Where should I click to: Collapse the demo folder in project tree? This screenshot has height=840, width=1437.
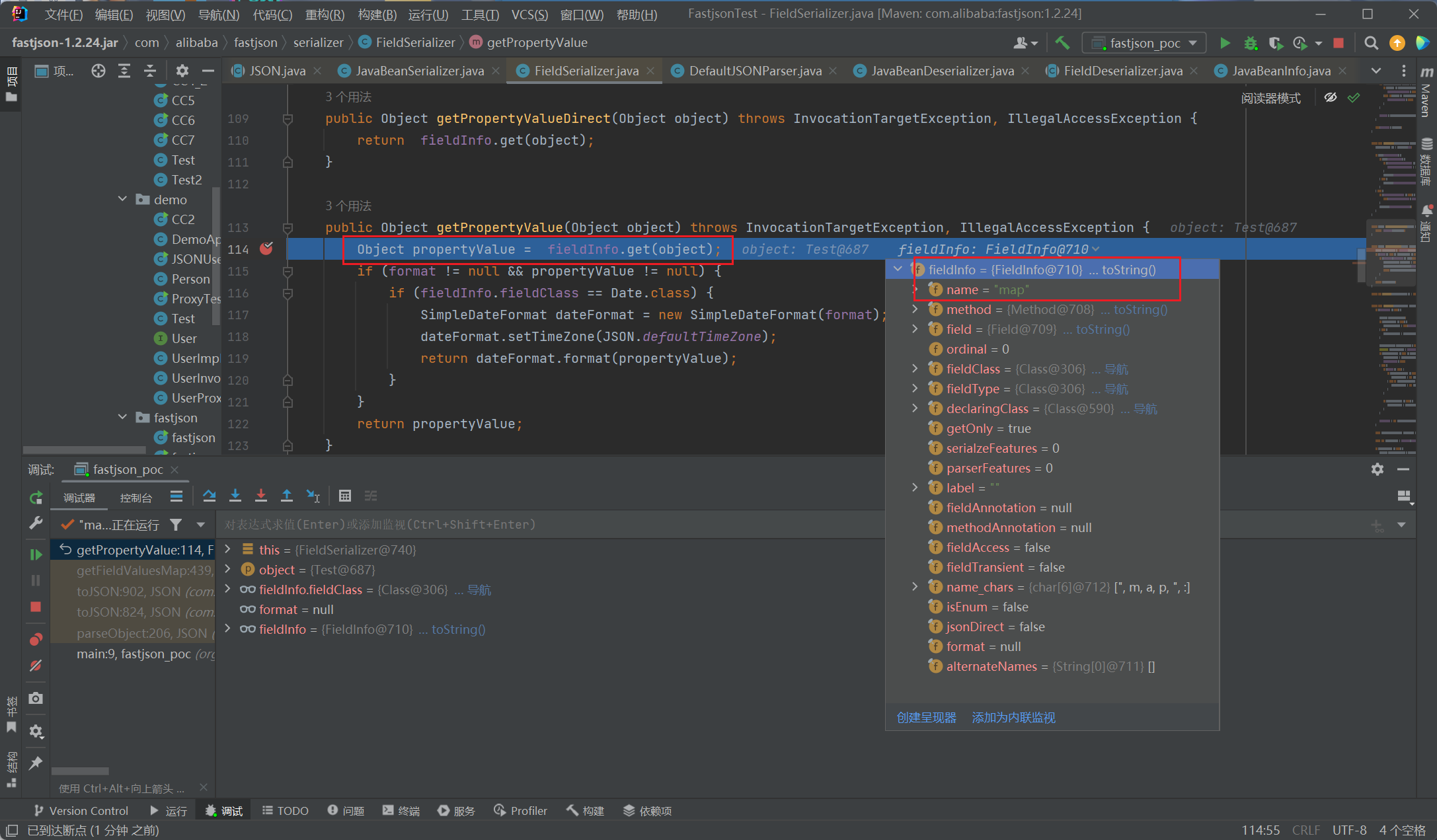pyautogui.click(x=122, y=200)
